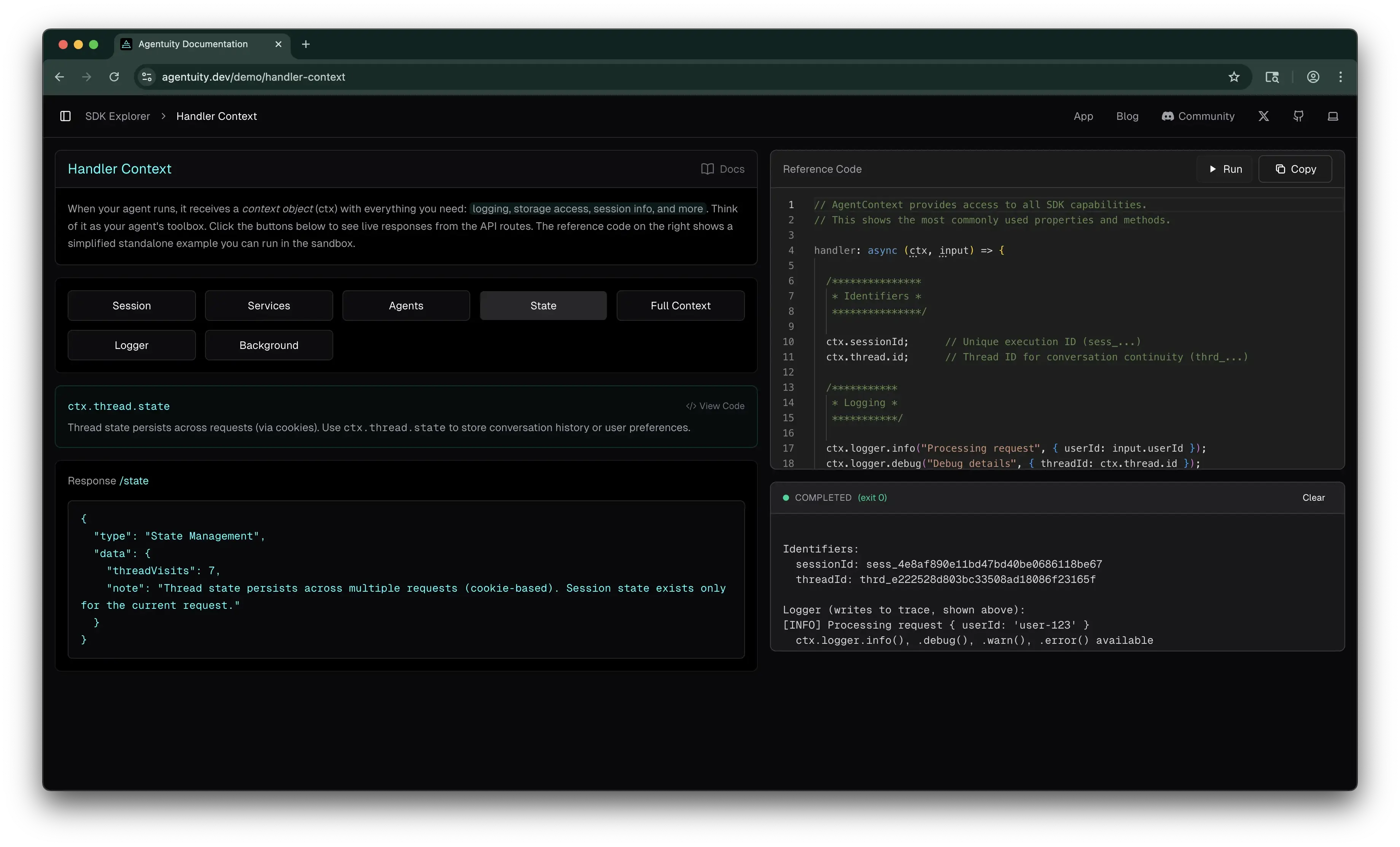Click View Code for ctx.thread.state
The width and height of the screenshot is (1400, 847).
(x=715, y=406)
